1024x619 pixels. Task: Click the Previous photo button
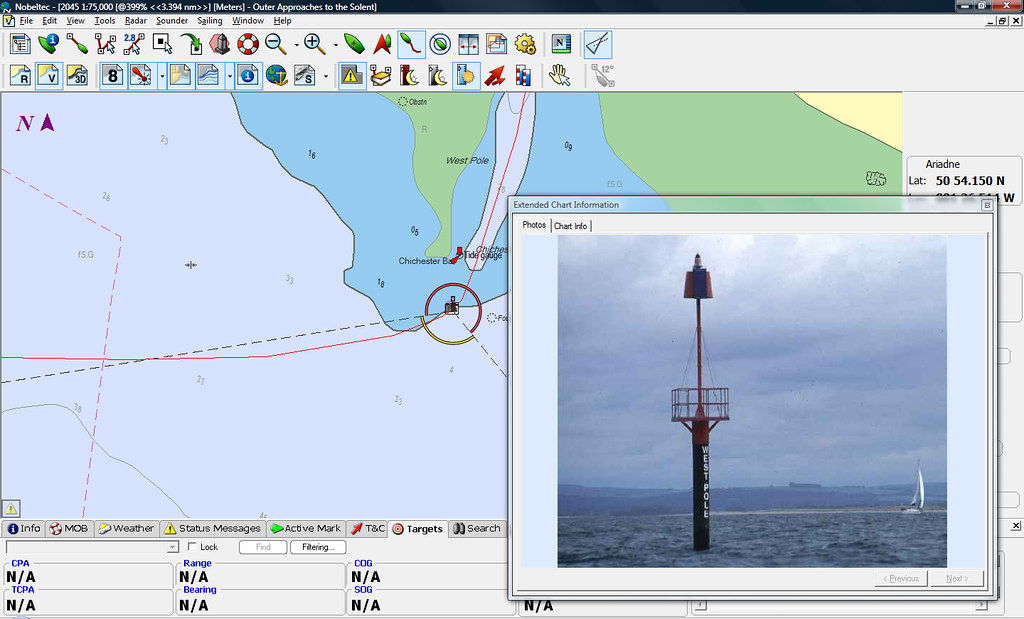tap(901, 579)
